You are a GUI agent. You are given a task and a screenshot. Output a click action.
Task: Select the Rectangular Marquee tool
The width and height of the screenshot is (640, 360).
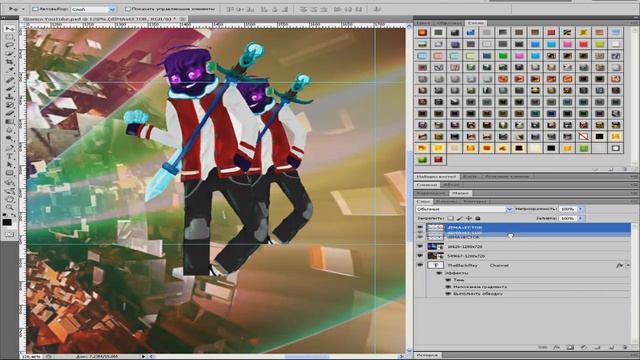(x=9, y=37)
